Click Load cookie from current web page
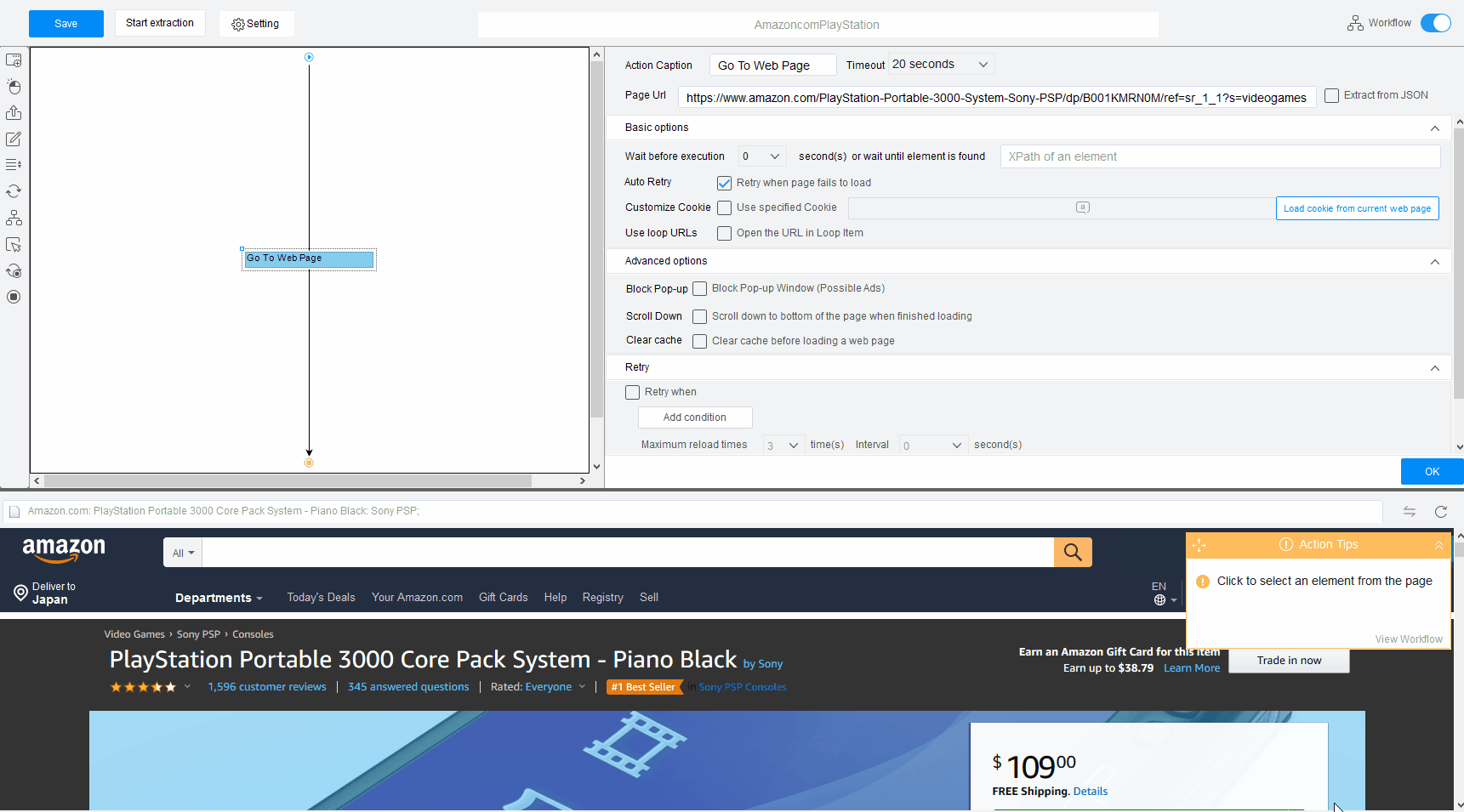The image size is (1464, 812). click(1357, 208)
